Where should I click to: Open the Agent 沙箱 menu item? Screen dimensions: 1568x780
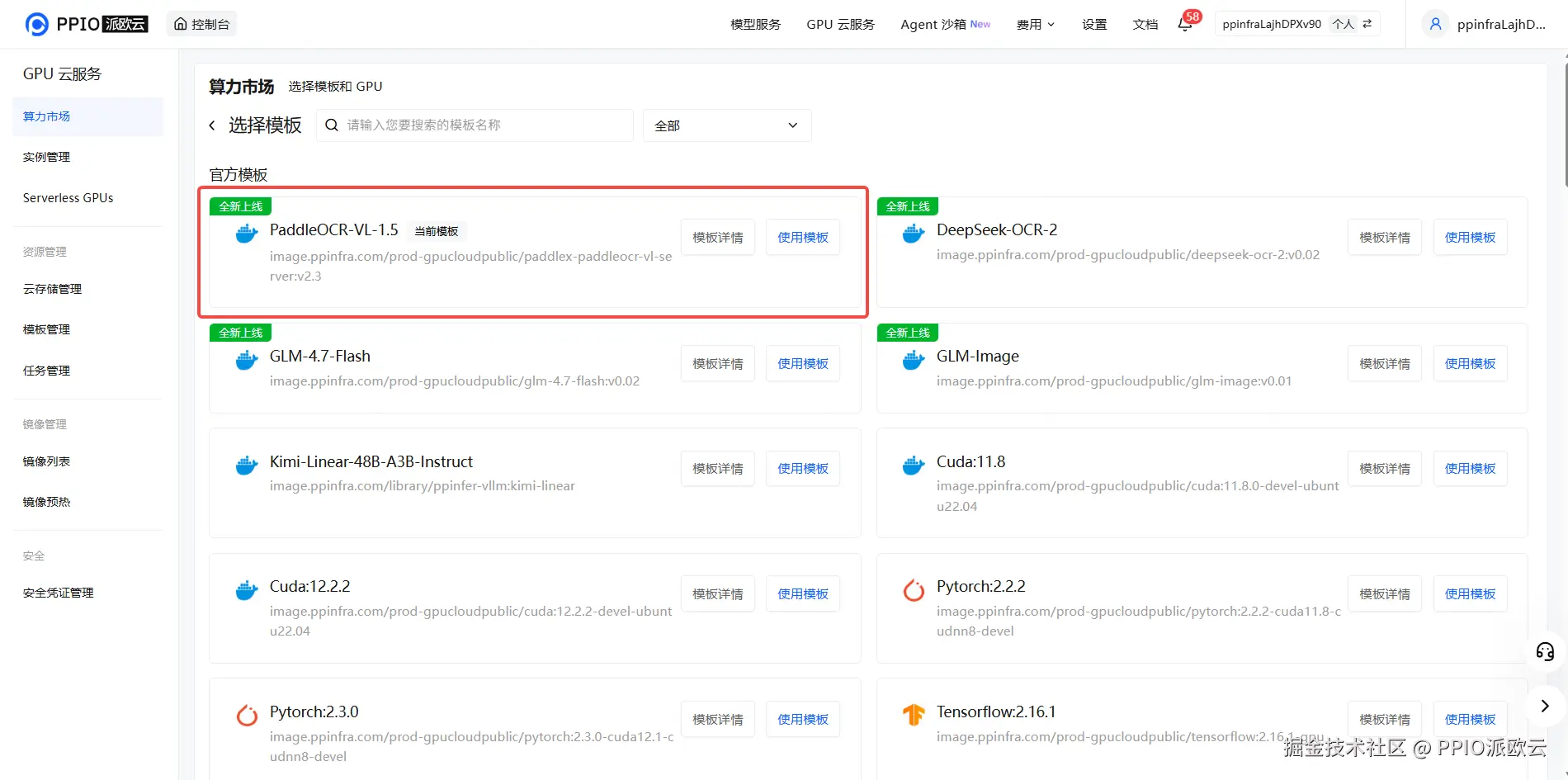[x=946, y=25]
